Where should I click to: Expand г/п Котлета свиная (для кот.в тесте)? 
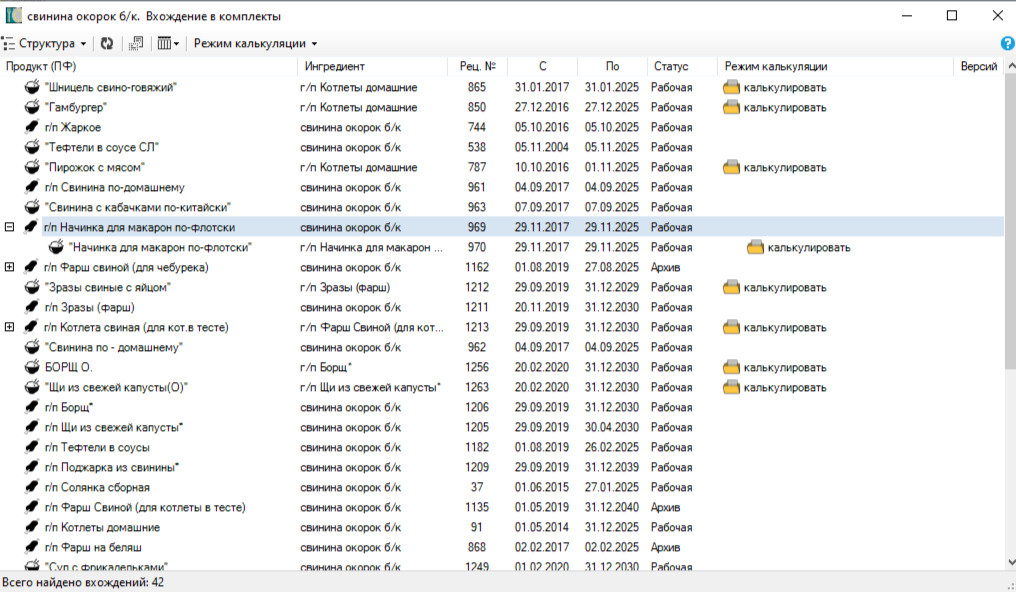(x=9, y=327)
